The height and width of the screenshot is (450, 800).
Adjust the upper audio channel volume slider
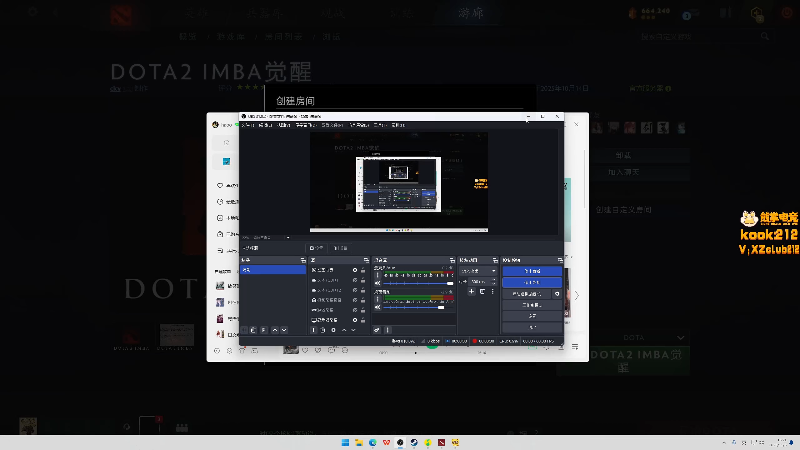point(418,283)
